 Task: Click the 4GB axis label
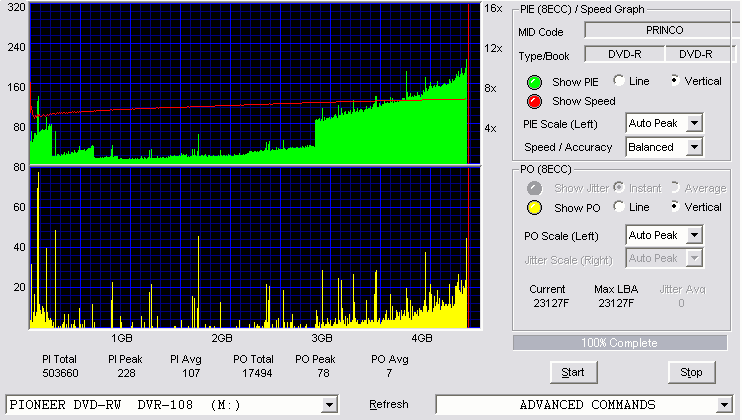(422, 338)
